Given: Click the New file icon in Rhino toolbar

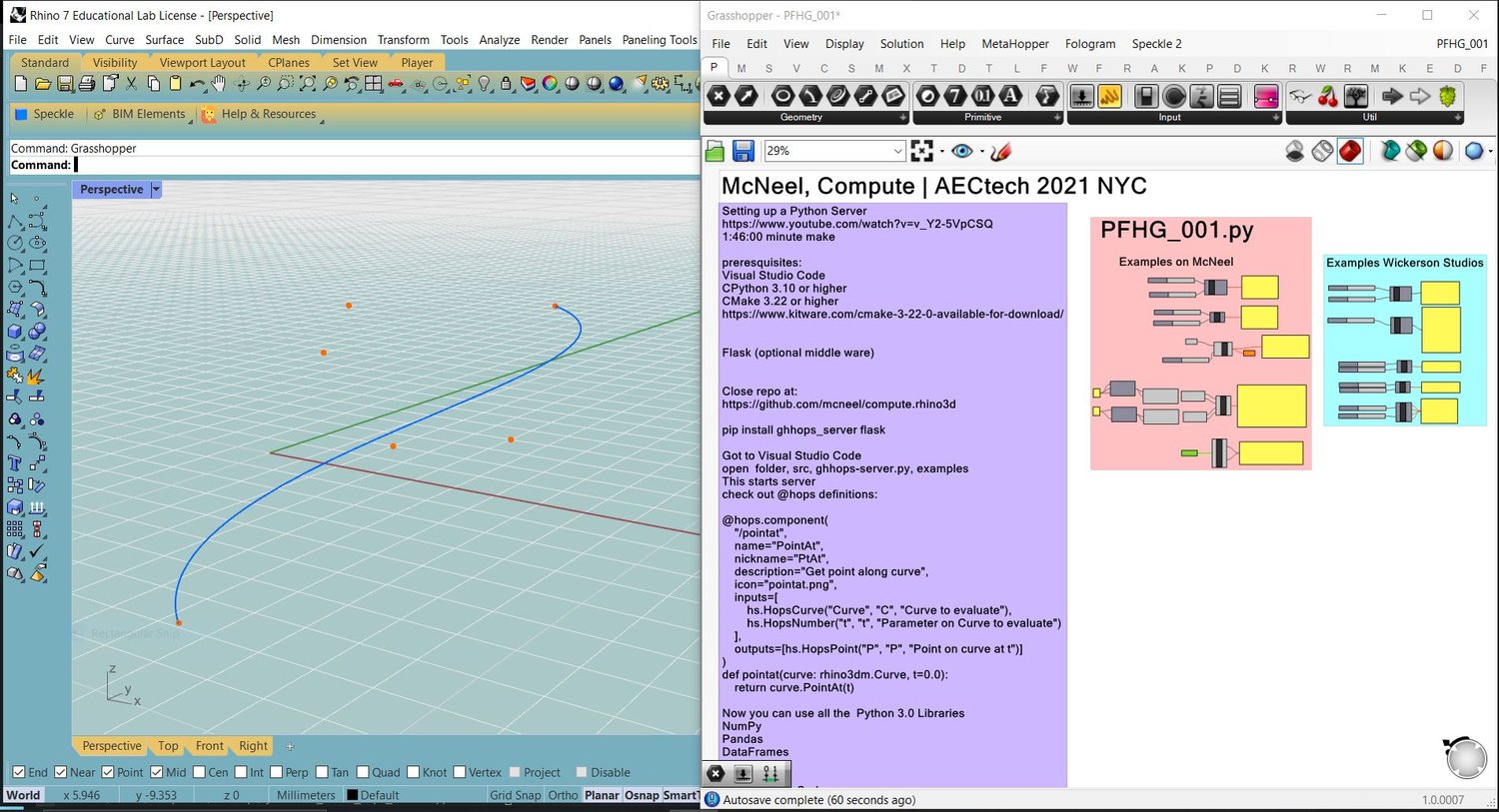Looking at the screenshot, I should 20,84.
